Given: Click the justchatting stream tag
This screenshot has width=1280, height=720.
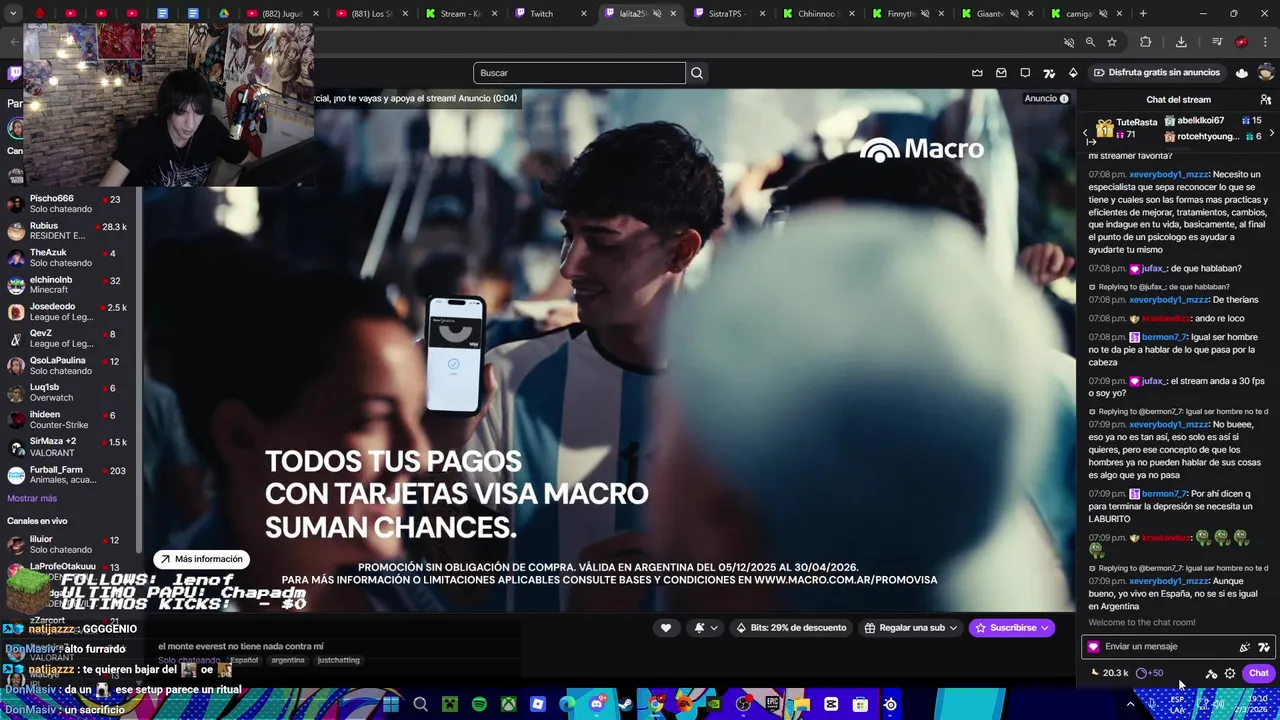Looking at the screenshot, I should [338, 660].
